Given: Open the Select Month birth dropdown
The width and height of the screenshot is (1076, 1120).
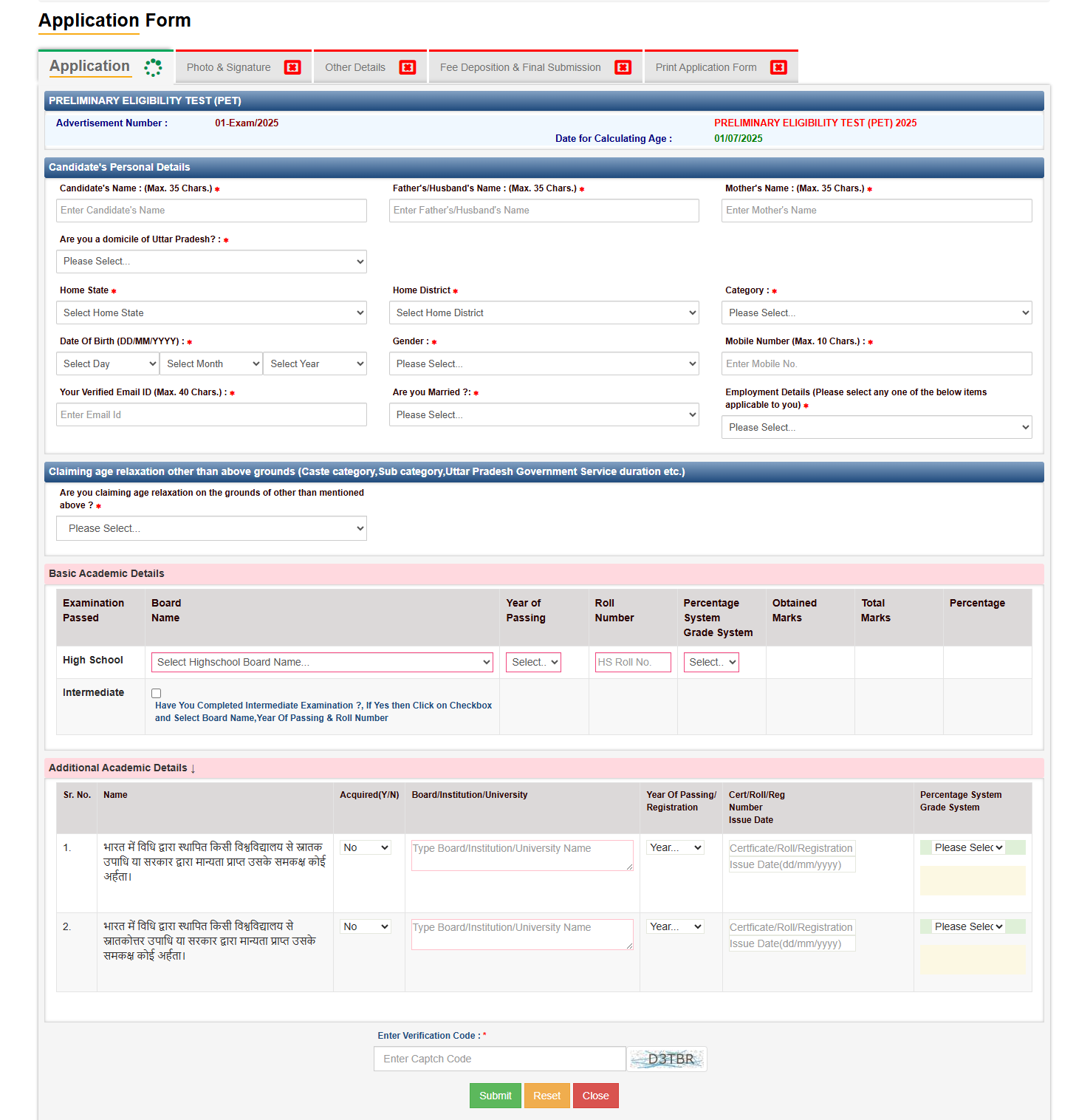Looking at the screenshot, I should (x=211, y=363).
